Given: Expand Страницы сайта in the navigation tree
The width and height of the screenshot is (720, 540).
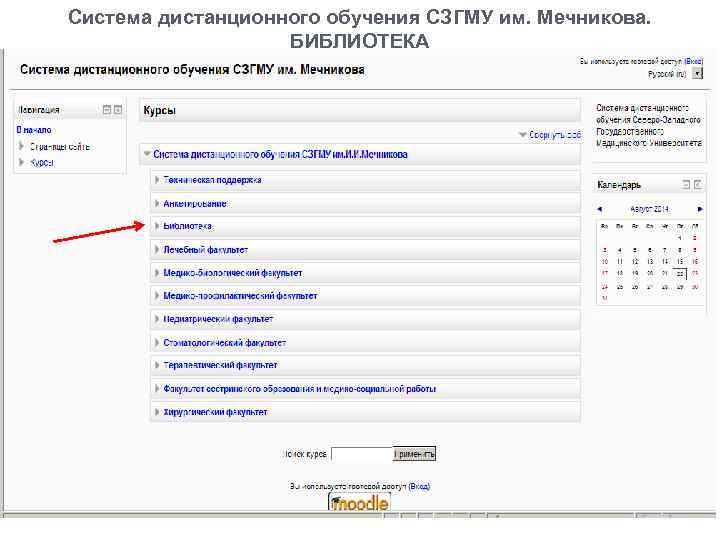Looking at the screenshot, I should tap(21, 146).
